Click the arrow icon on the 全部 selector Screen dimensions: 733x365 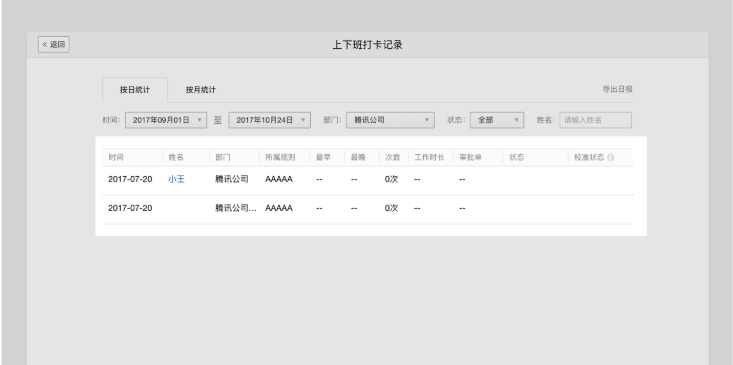point(517,120)
